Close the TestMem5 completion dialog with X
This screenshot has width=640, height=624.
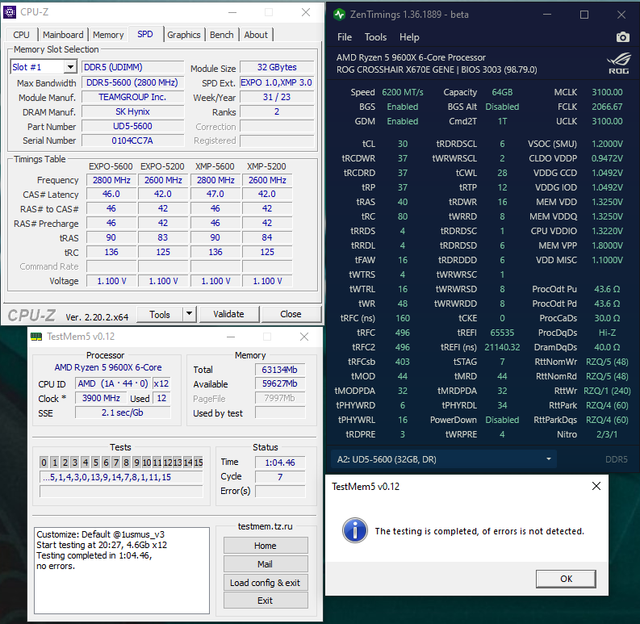tap(596, 486)
